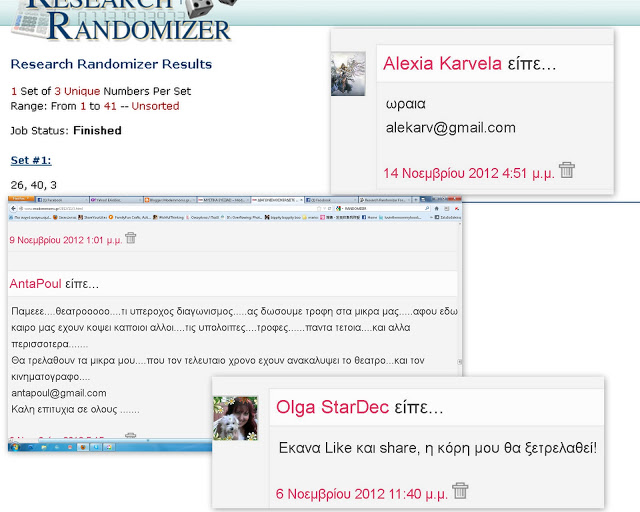Open the Windows Start button

pyautogui.click(x=14, y=447)
